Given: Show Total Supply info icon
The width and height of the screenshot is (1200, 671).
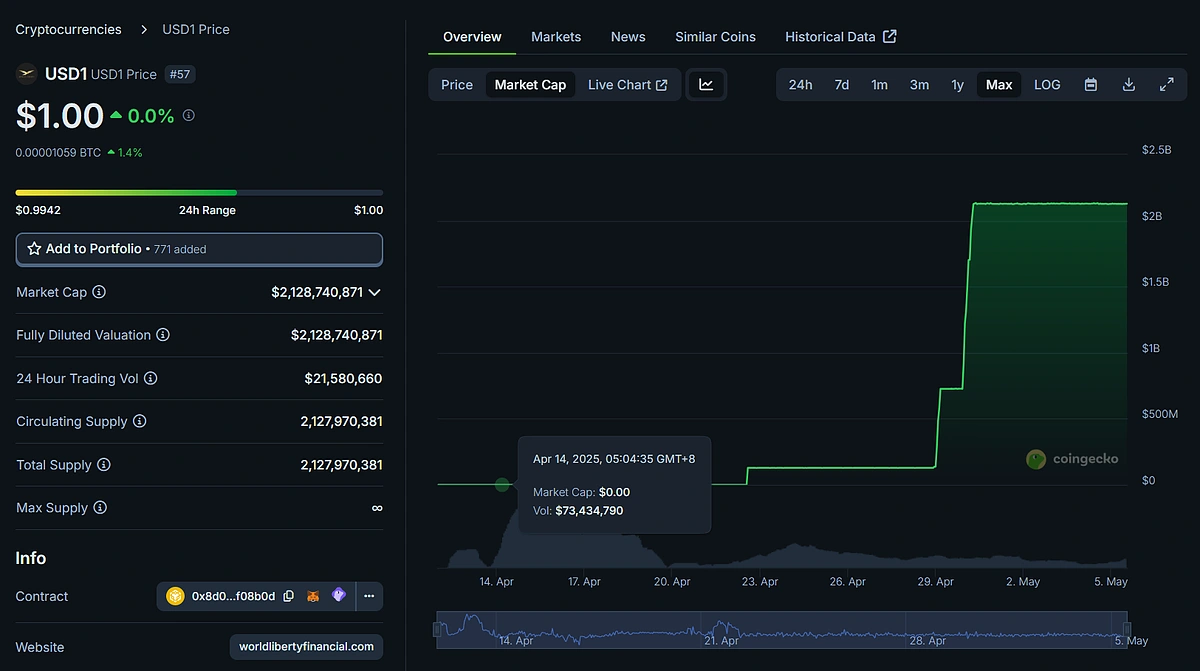Looking at the screenshot, I should coord(104,465).
